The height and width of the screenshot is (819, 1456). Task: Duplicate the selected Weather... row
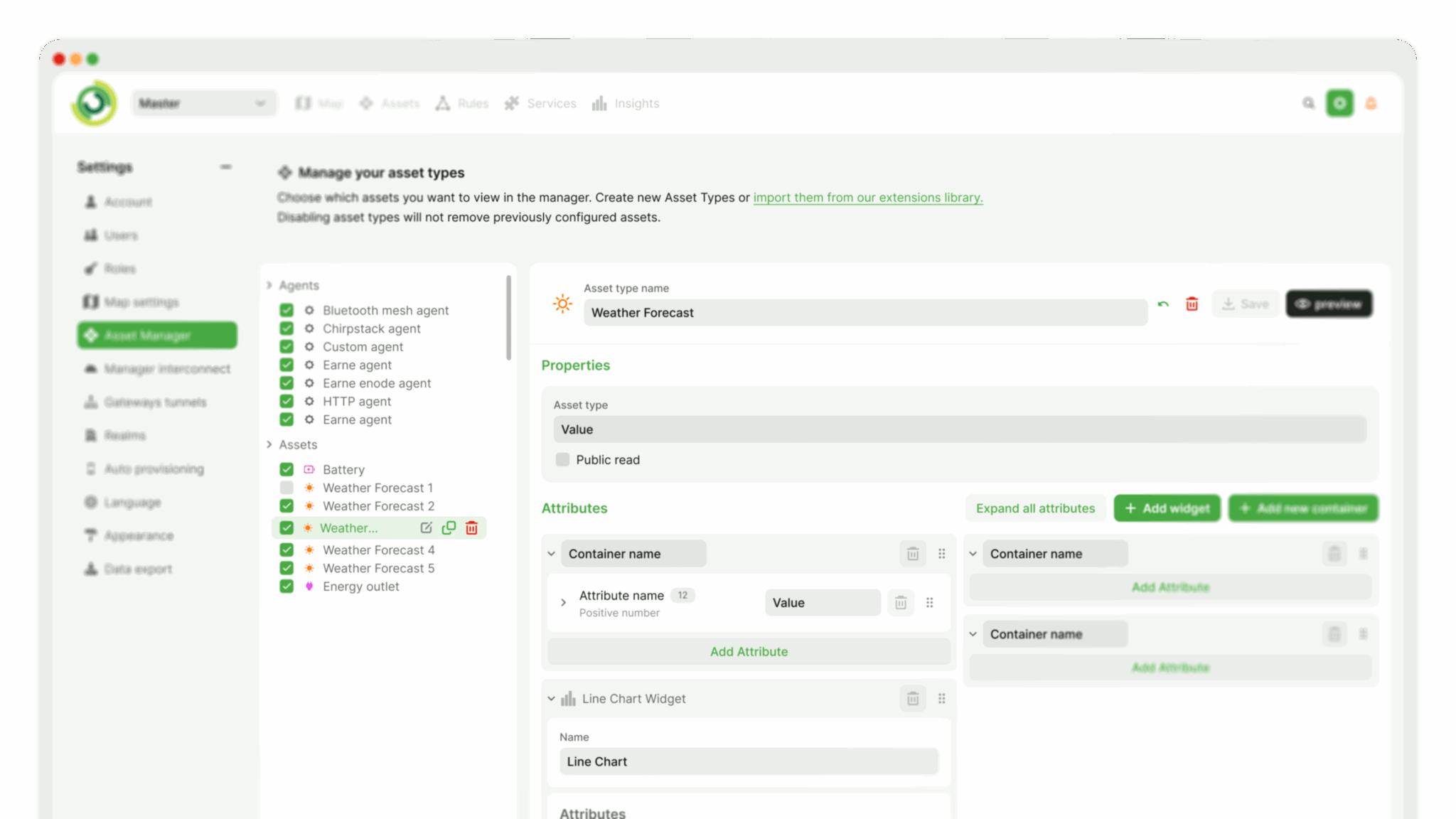pos(449,528)
